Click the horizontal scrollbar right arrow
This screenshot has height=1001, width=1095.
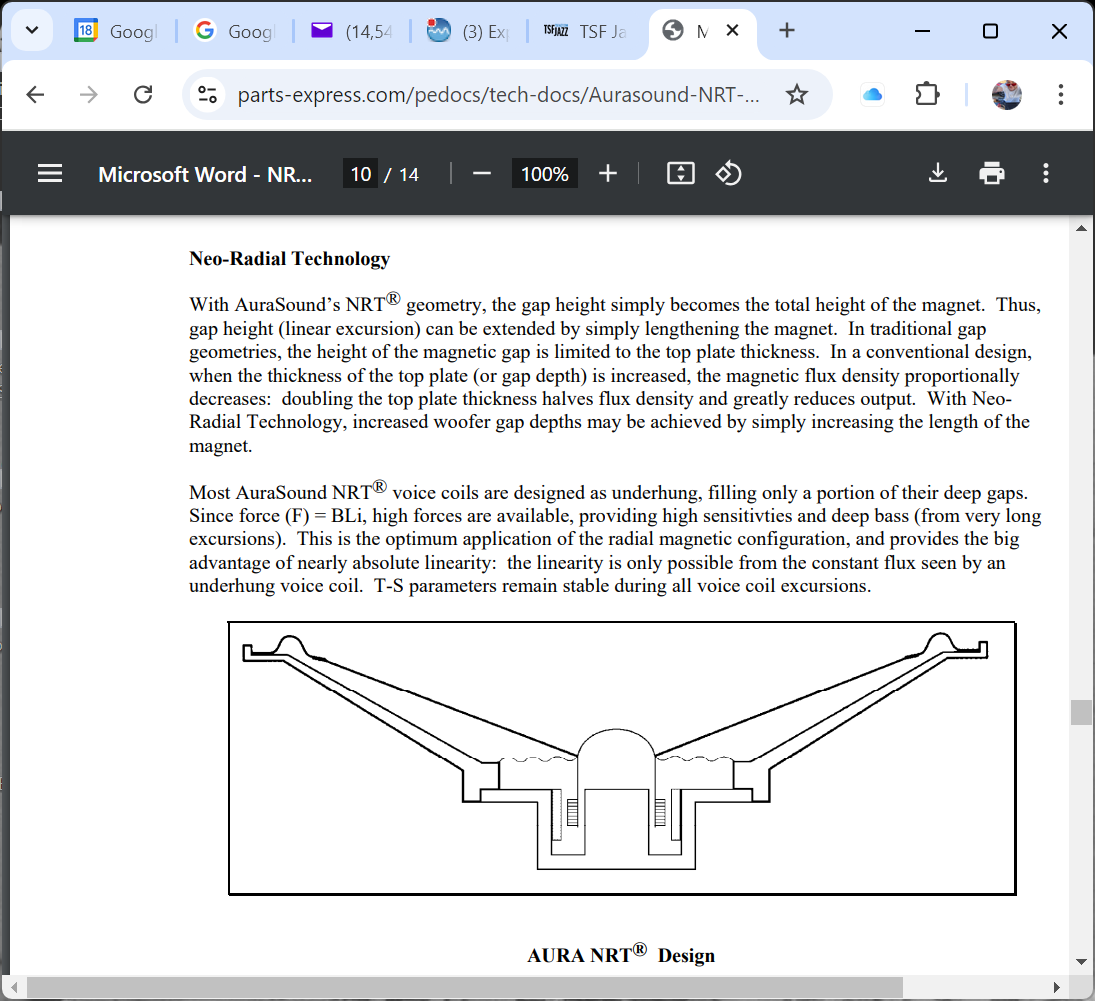pos(1057,988)
